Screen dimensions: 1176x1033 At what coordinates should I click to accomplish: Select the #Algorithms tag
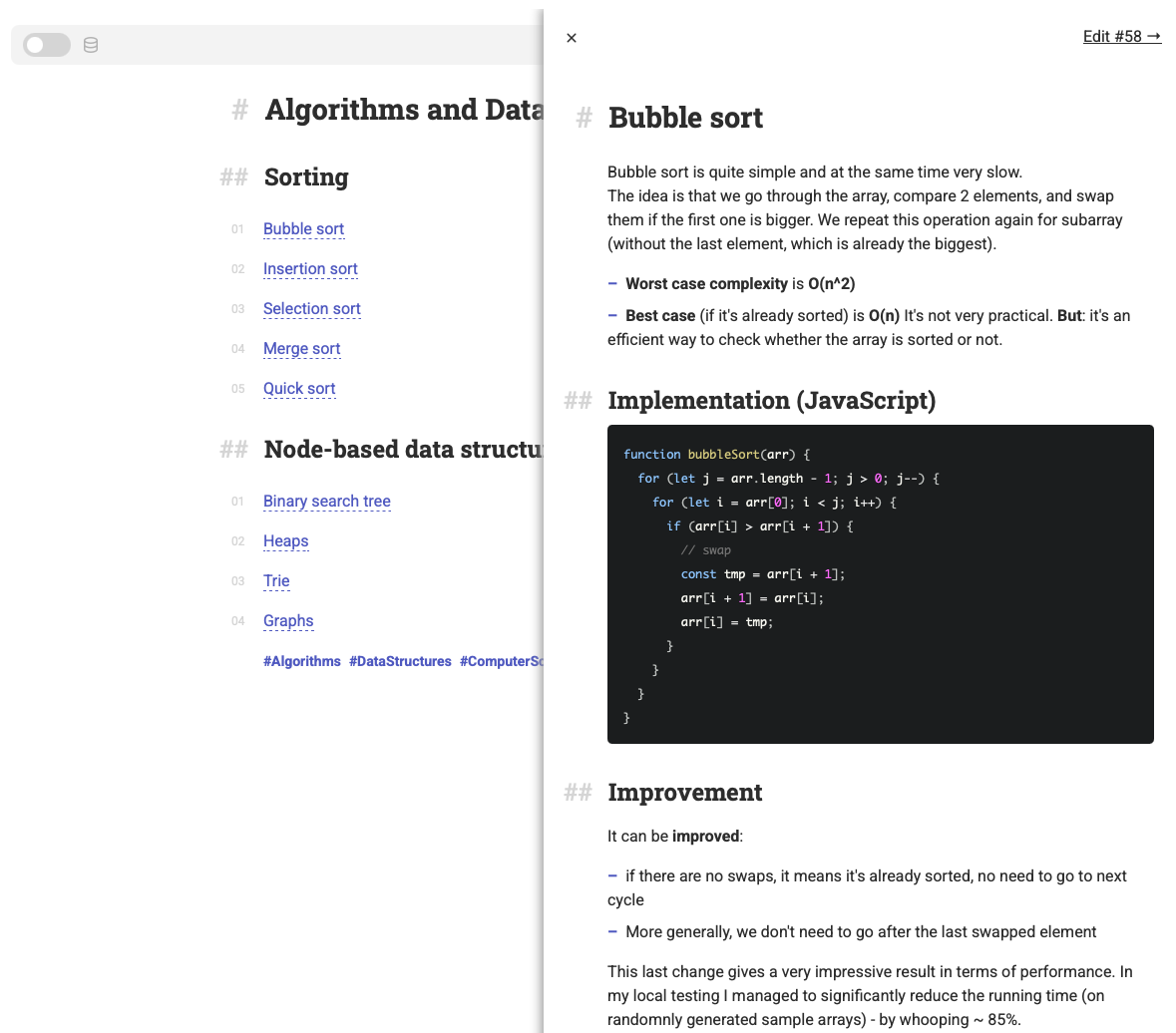tap(301, 661)
